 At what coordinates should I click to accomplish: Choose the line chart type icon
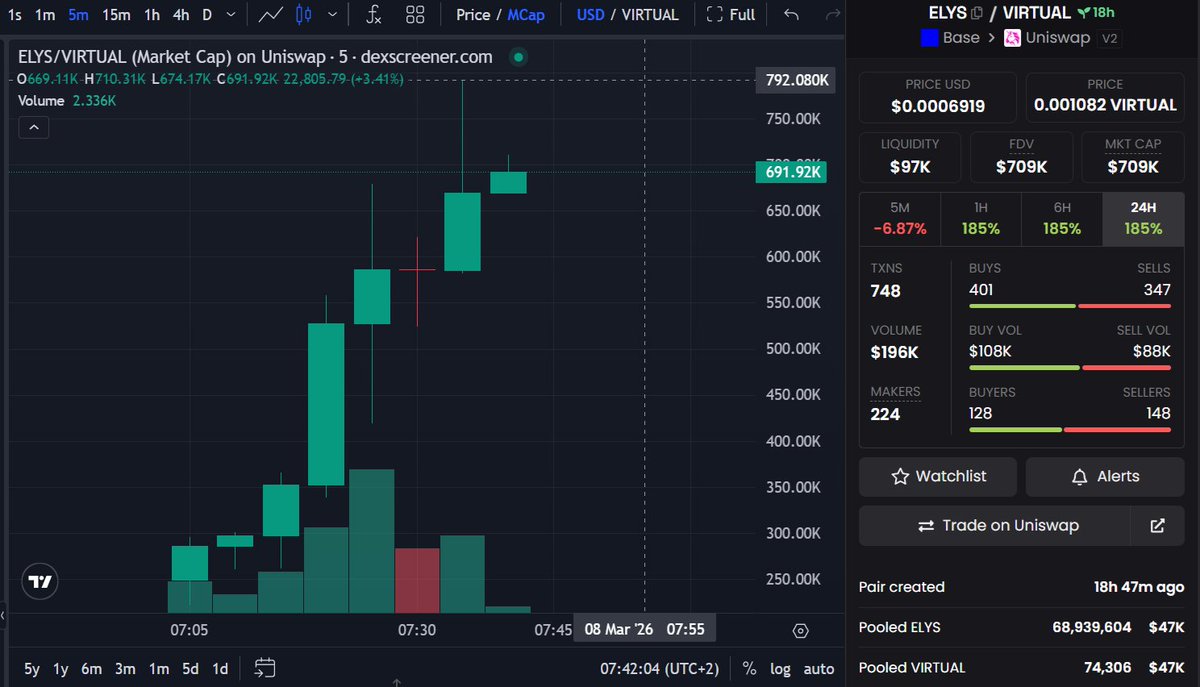[x=270, y=15]
